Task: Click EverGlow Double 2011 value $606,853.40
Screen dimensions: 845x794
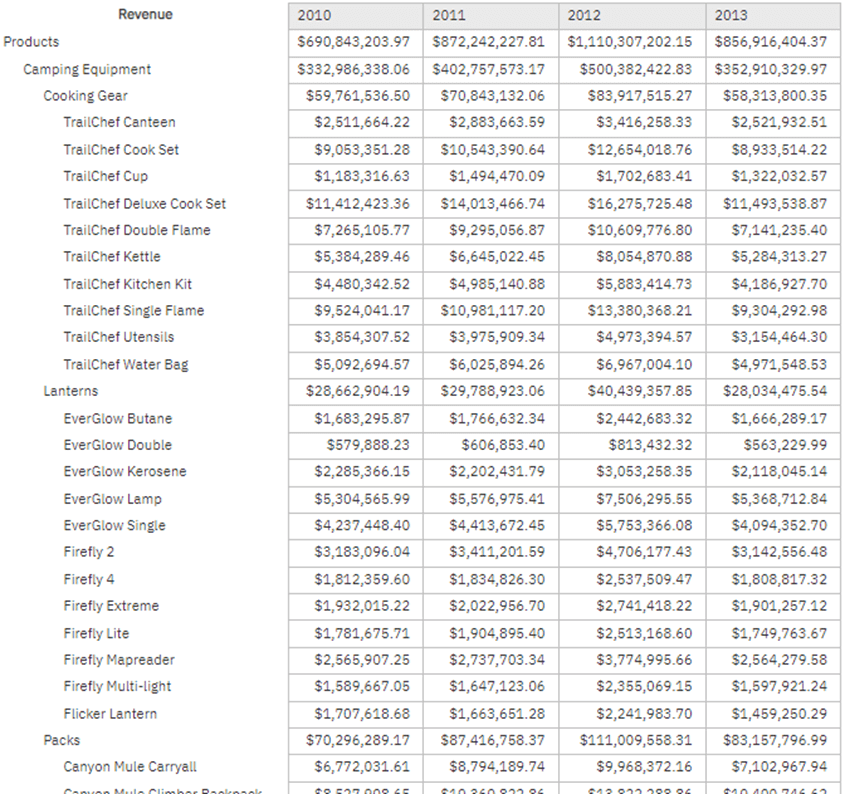Action: pyautogui.click(x=503, y=445)
